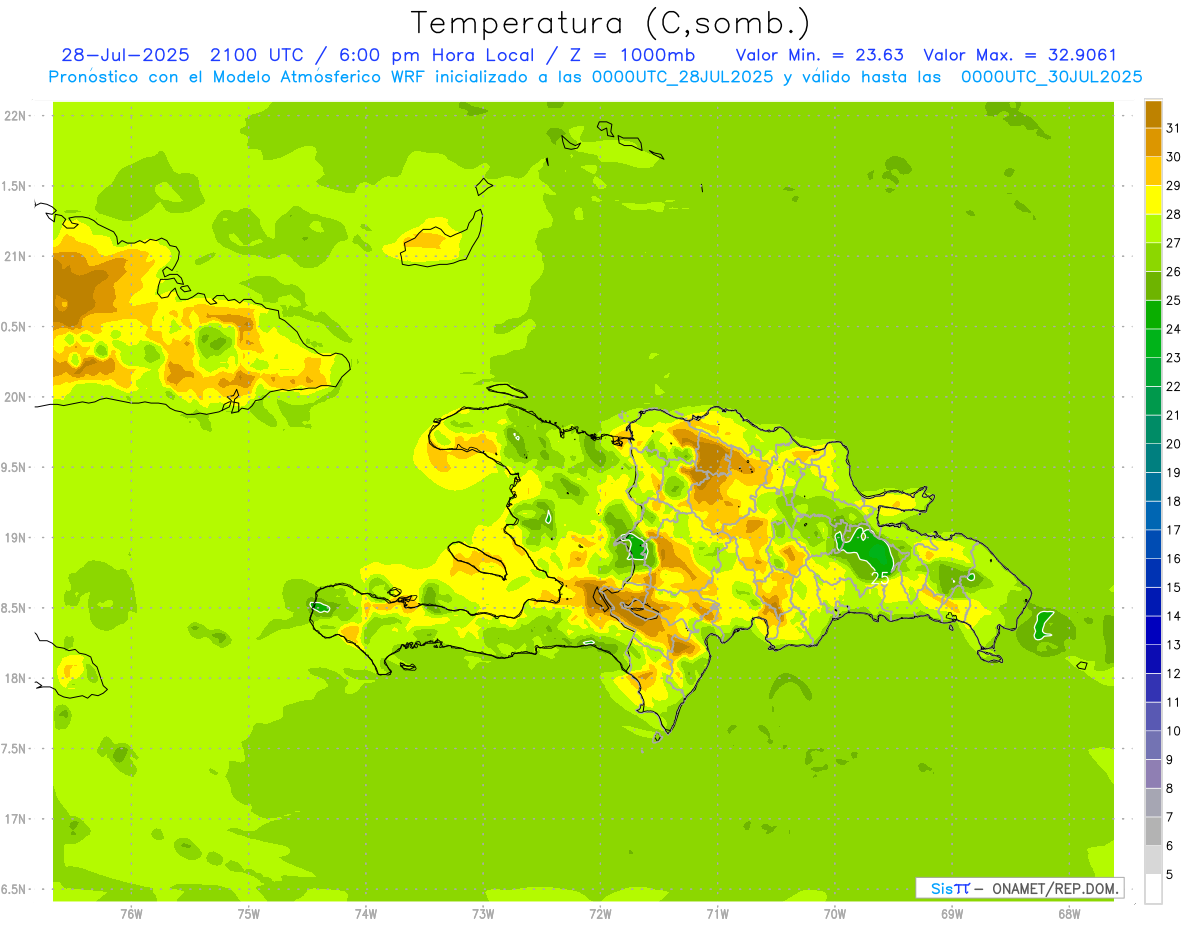Click the 'SisTT – ONAMET/REP.DOM.' credit label
This screenshot has width=1200, height=927.
(1020, 888)
